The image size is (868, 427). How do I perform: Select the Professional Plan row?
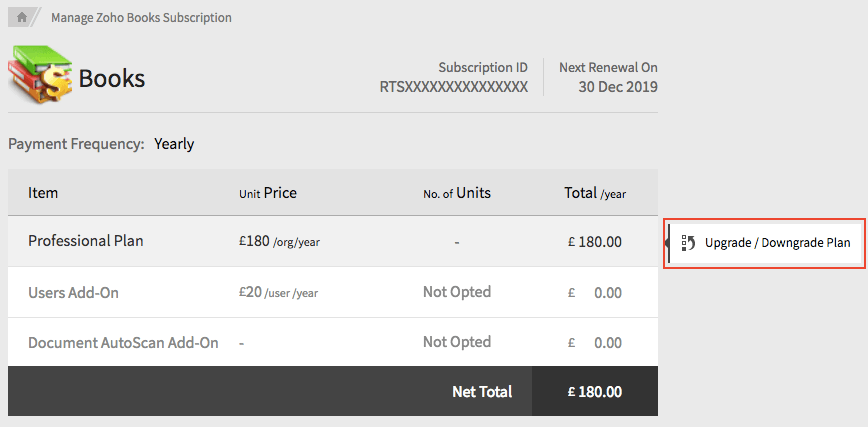[x=86, y=241]
